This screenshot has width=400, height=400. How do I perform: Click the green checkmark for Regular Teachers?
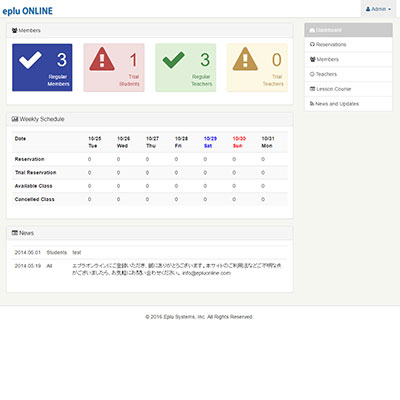click(x=173, y=60)
